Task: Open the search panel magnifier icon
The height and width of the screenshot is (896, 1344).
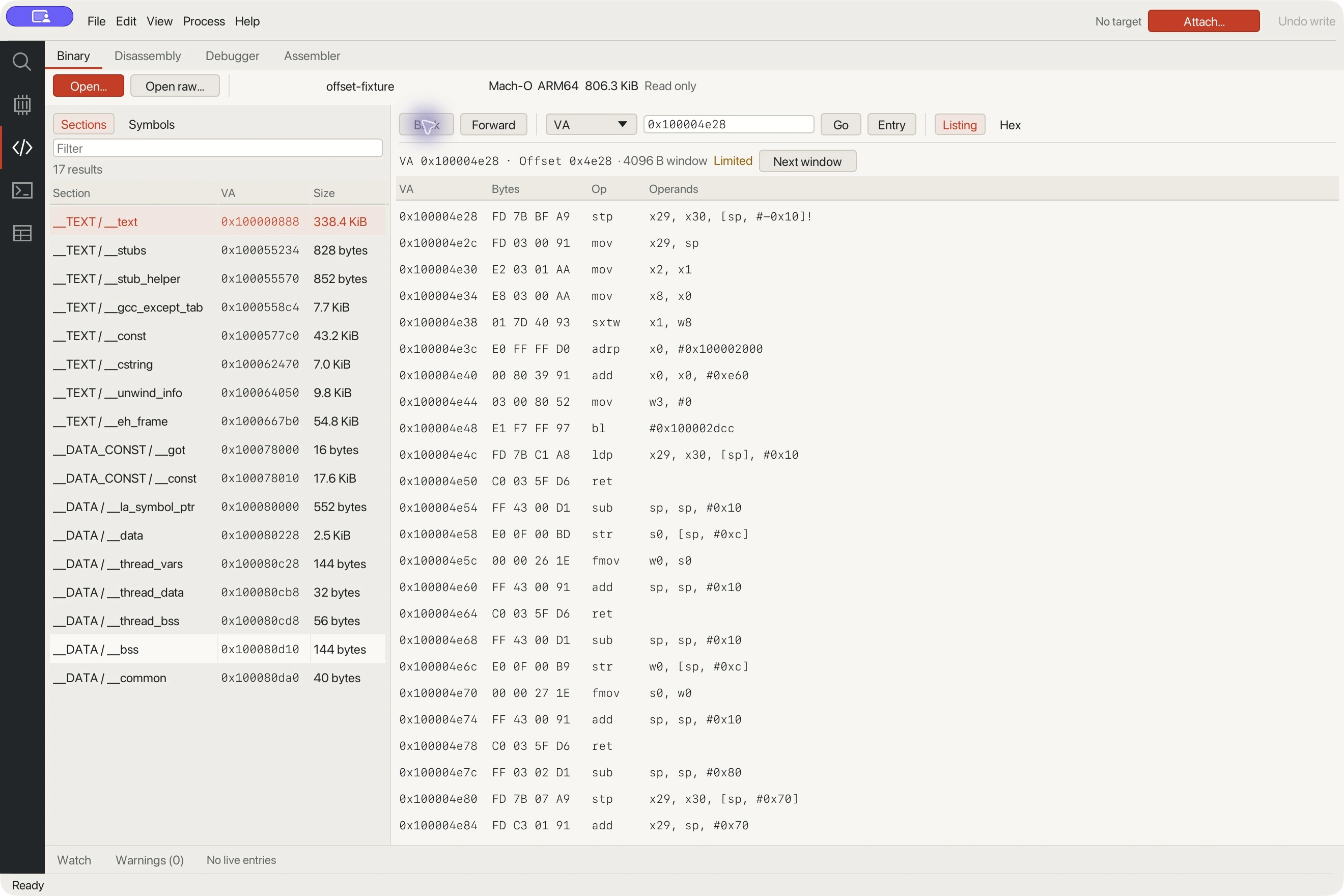Action: coord(22,62)
